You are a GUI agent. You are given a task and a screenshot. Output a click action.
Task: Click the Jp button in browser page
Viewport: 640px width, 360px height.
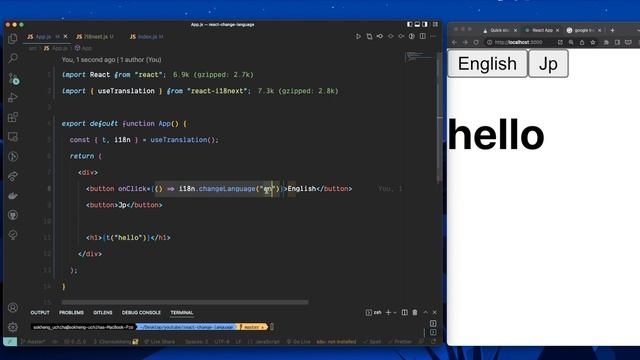point(548,64)
